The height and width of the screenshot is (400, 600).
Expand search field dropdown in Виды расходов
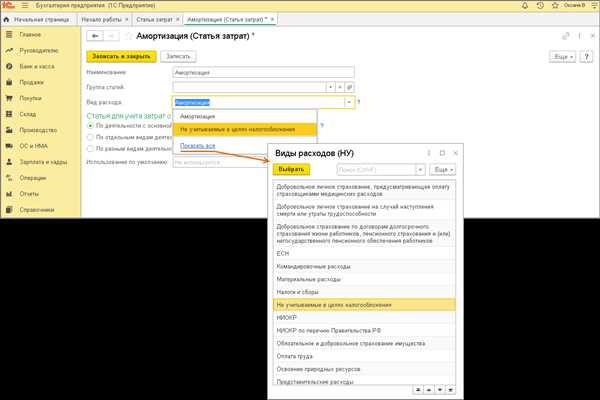[x=420, y=170]
